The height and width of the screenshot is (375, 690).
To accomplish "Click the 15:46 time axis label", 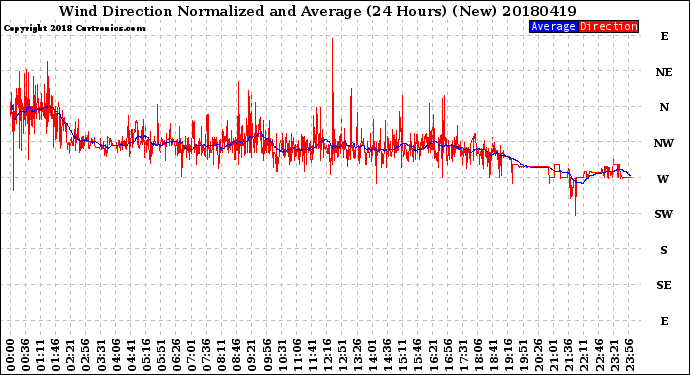I will (x=418, y=355).
